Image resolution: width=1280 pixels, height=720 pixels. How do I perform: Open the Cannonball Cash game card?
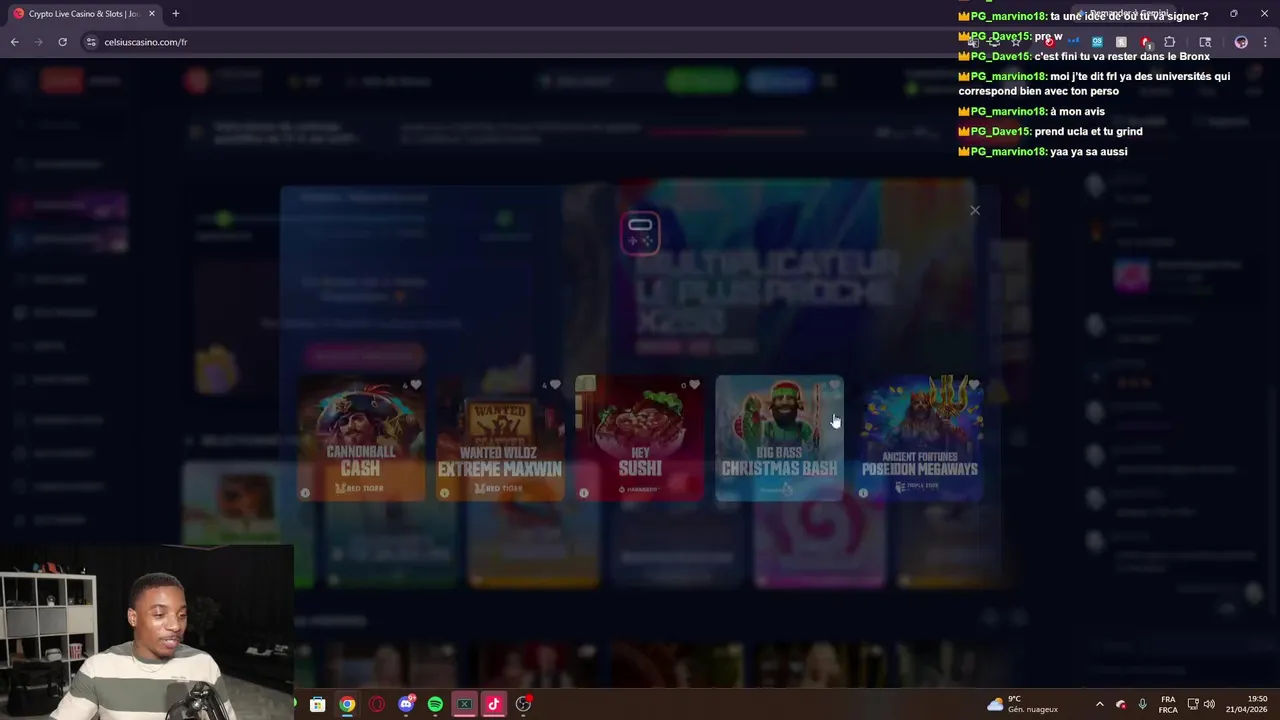360,438
